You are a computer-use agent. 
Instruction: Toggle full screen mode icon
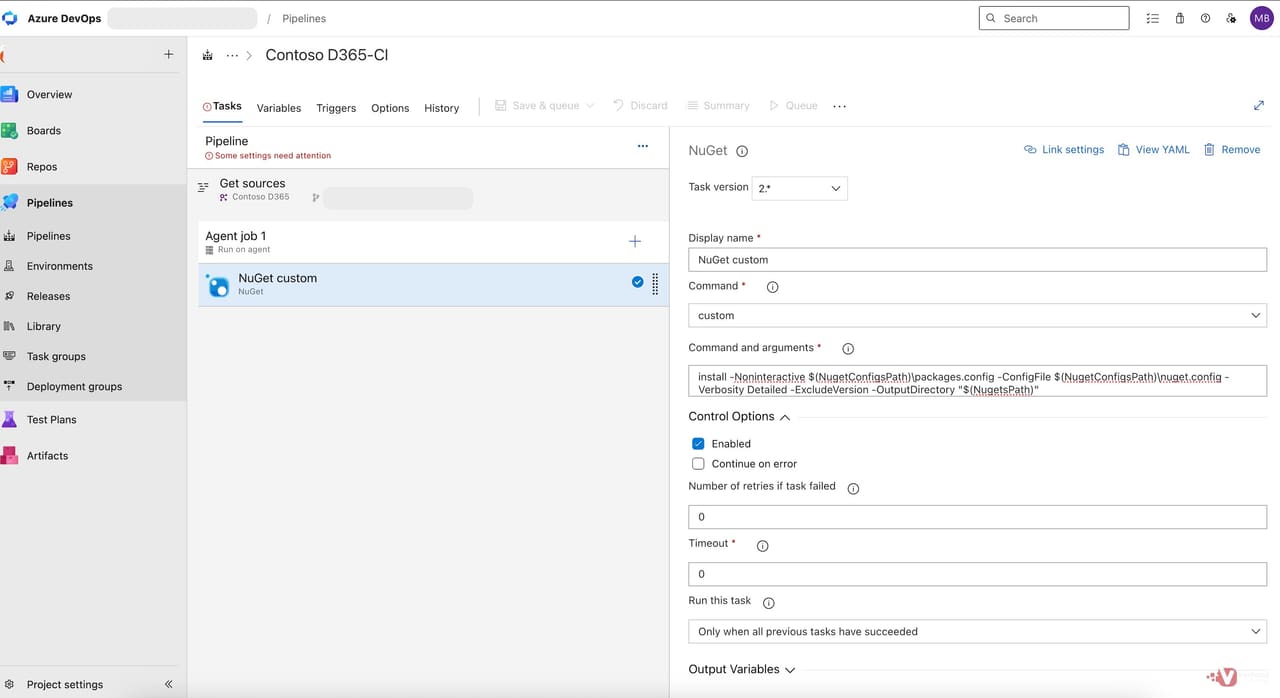pyautogui.click(x=1258, y=105)
